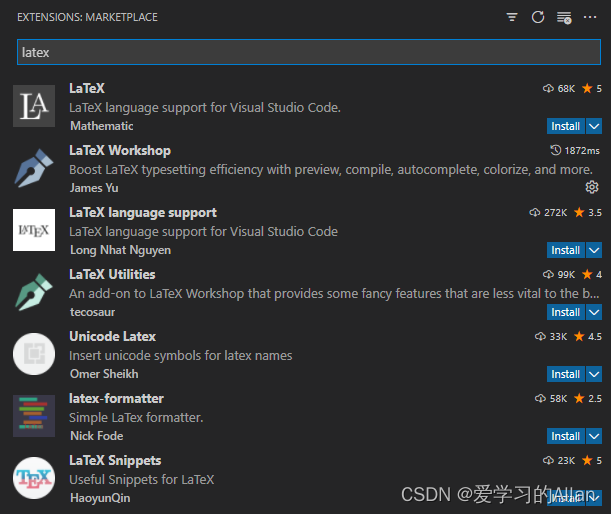The width and height of the screenshot is (611, 514).
Task: Install the latex-formatter extension
Action: coord(565,436)
